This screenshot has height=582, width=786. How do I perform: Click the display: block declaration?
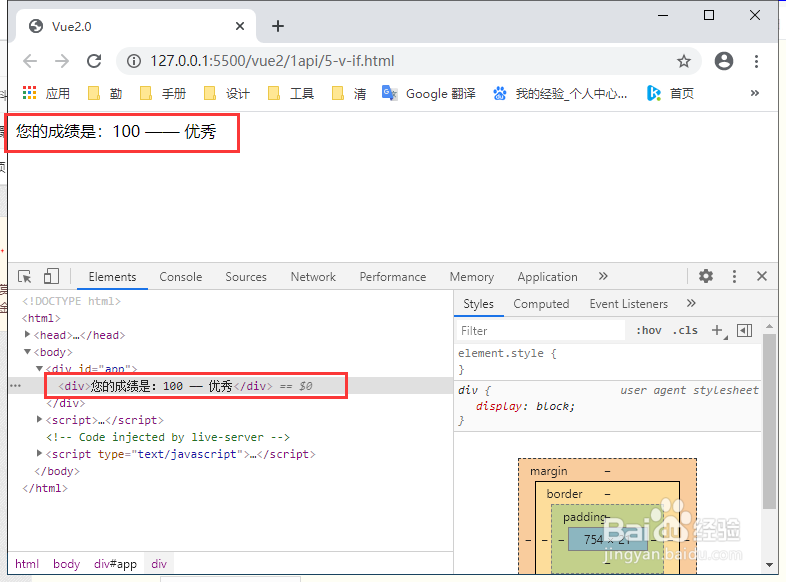(x=525, y=406)
